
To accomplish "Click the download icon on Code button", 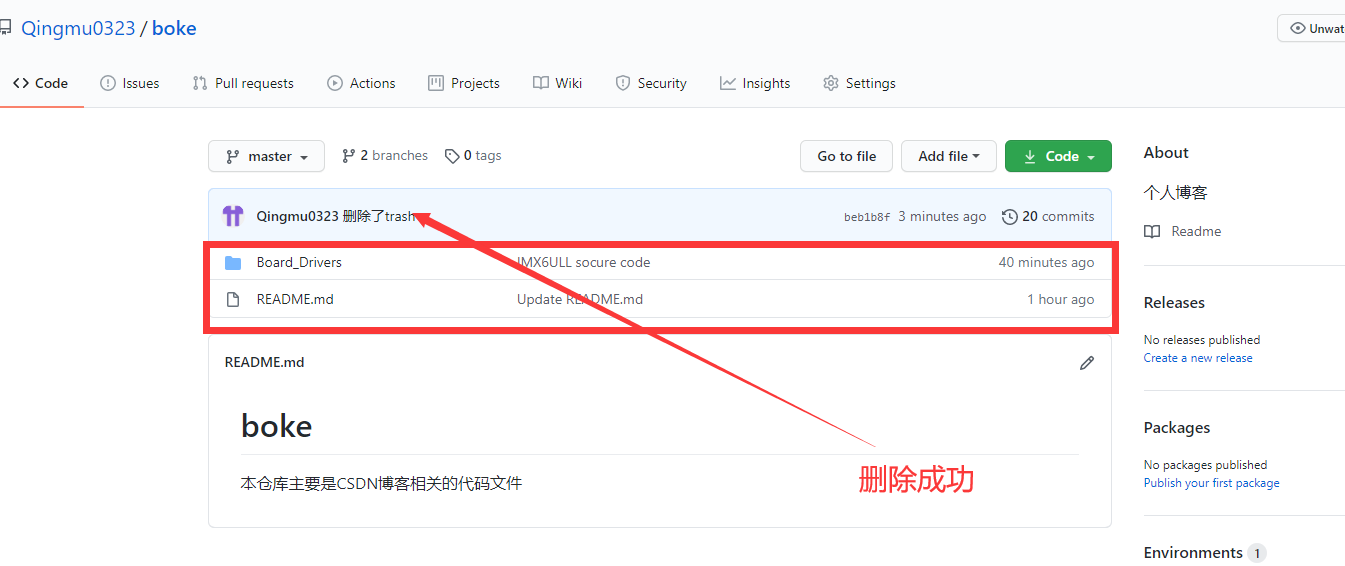I will pos(1030,156).
